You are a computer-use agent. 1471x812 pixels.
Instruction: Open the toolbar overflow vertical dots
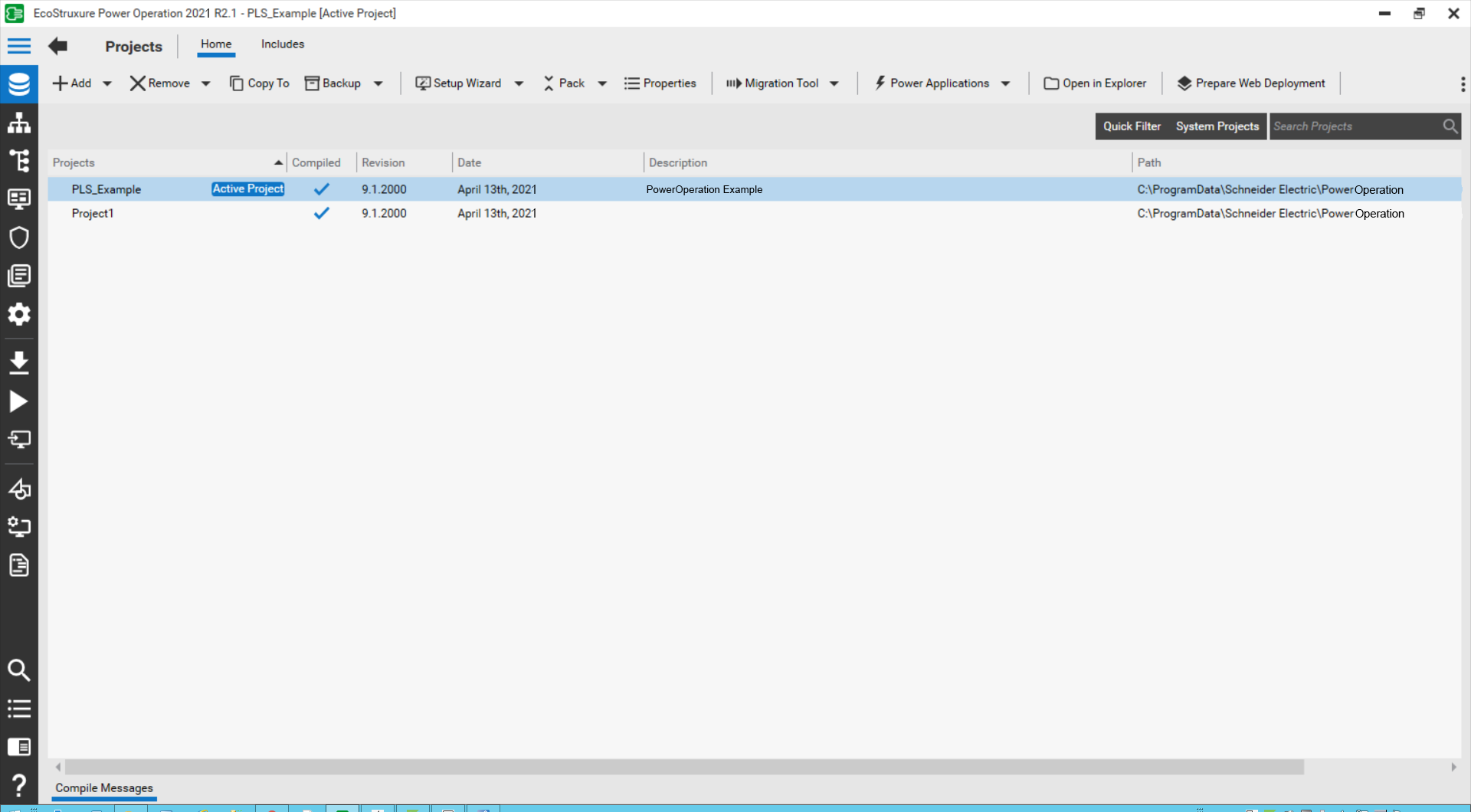1463,83
